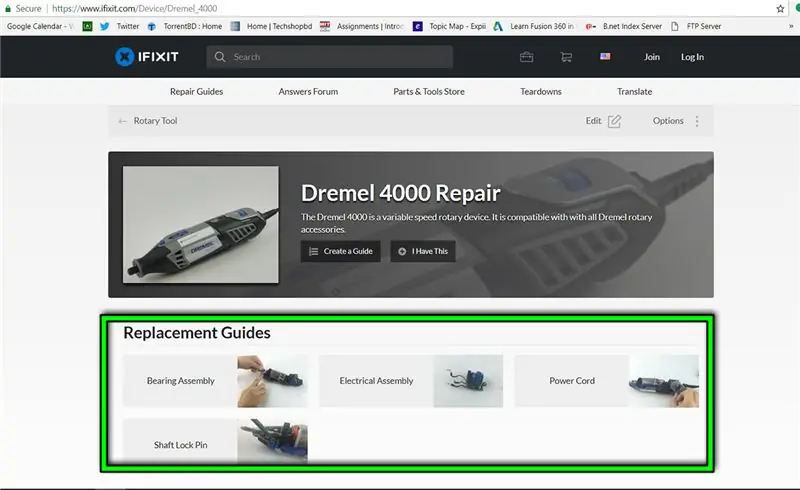Open the Assignments | Intro bookmark
800x490 pixels.
(x=362, y=26)
